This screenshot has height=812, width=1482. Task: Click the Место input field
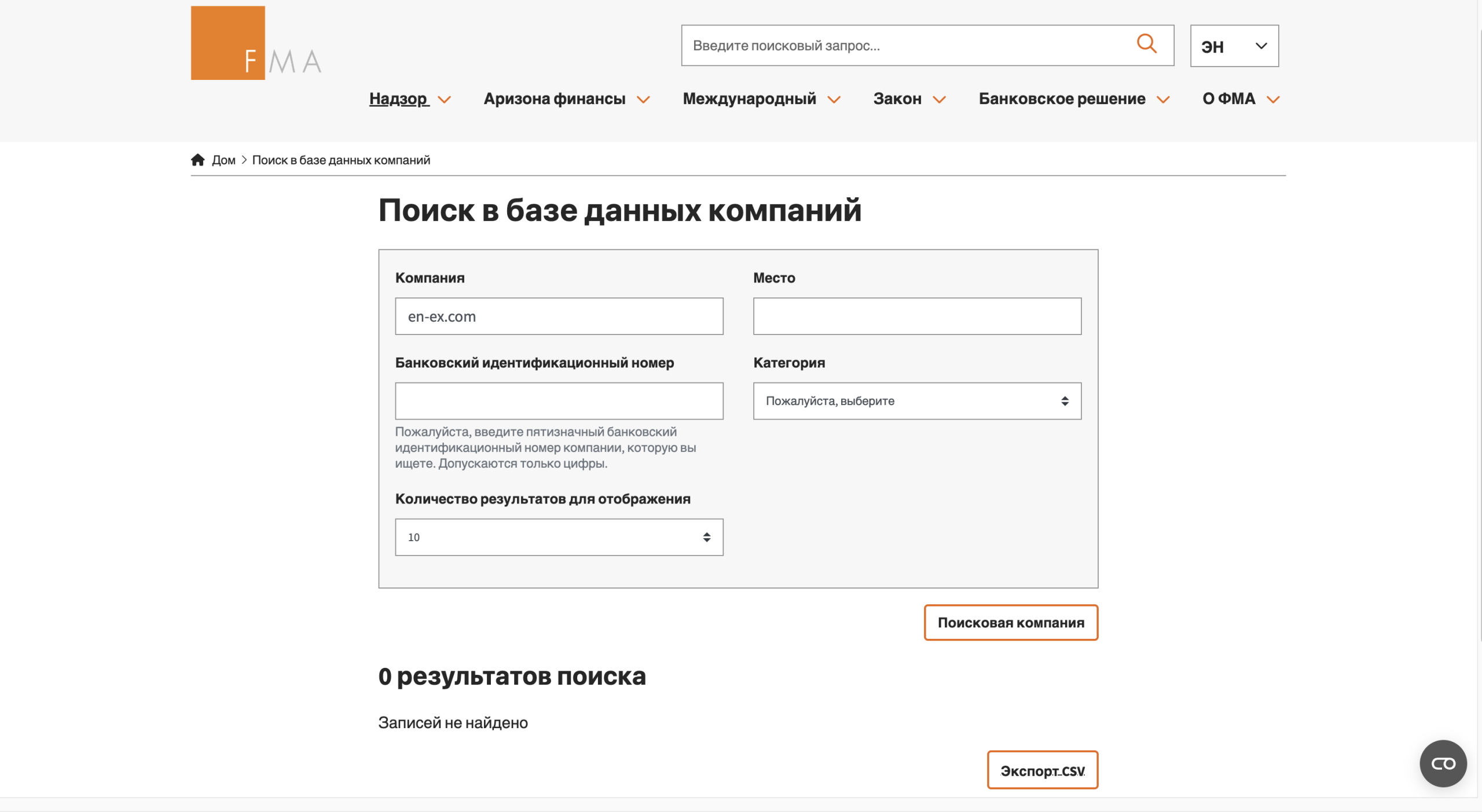[x=917, y=316]
